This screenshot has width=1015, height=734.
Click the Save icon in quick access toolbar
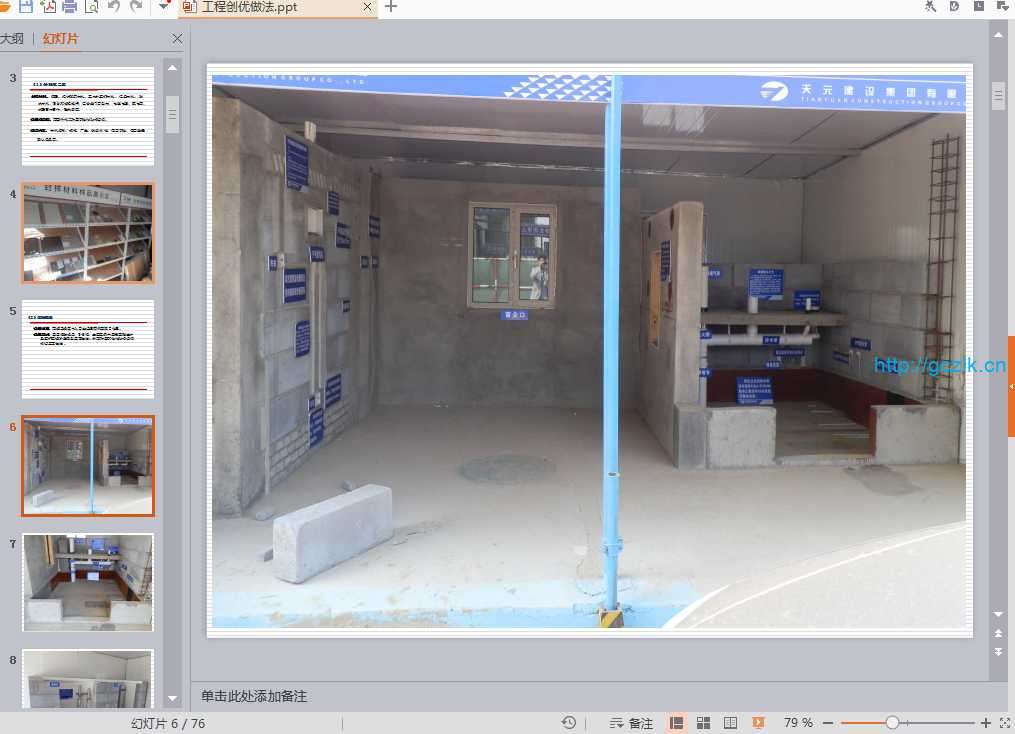[26, 6]
